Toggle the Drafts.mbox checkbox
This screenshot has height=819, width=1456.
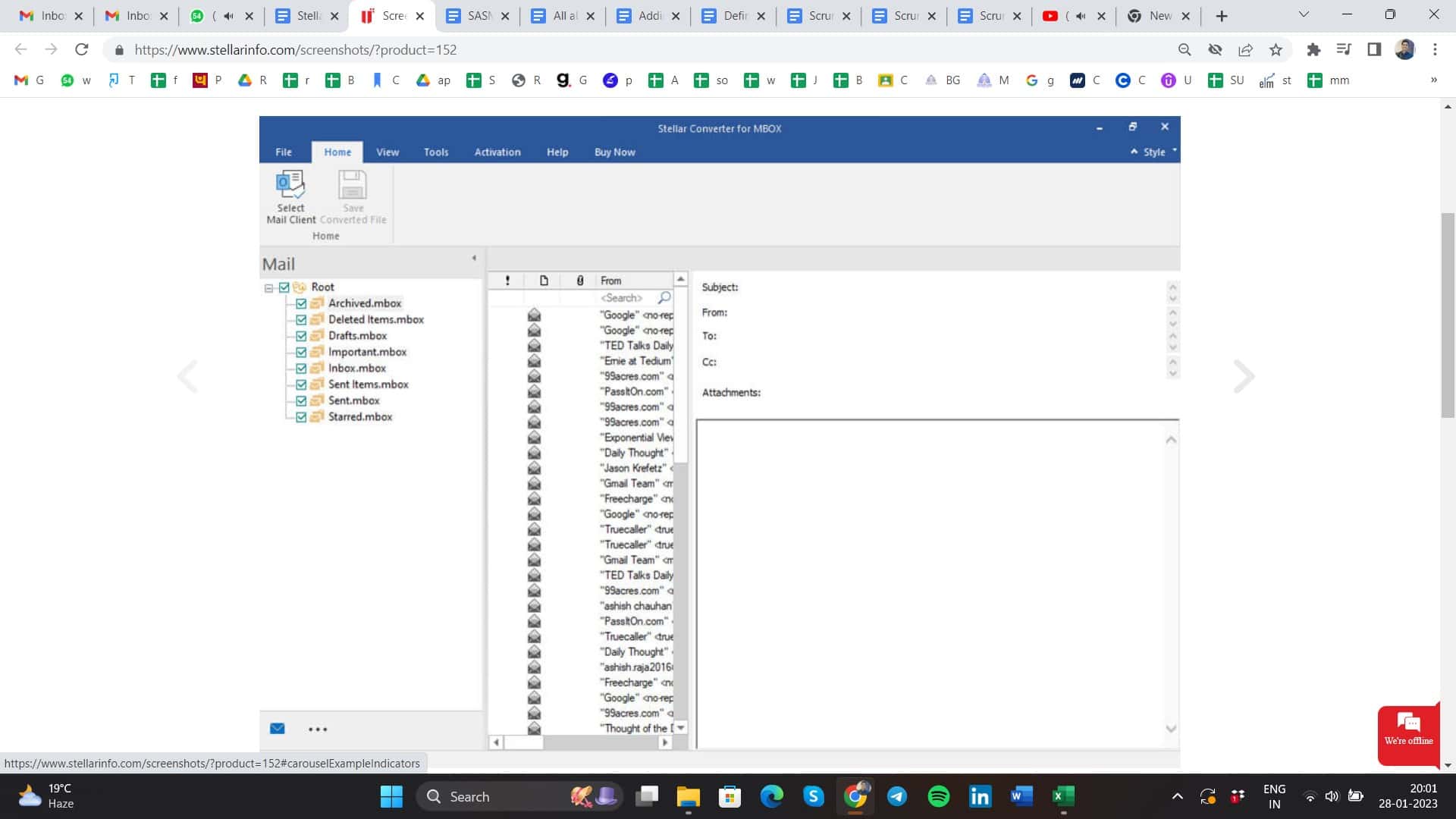point(301,336)
